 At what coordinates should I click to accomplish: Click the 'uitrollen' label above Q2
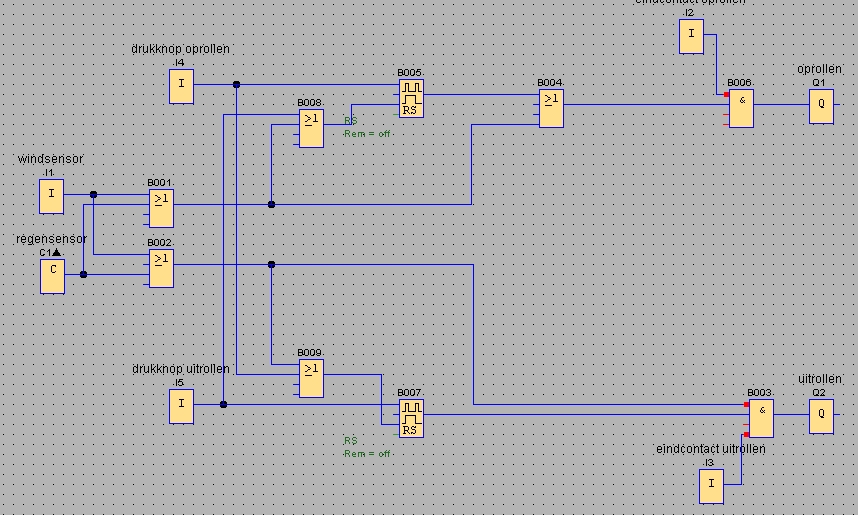[820, 379]
